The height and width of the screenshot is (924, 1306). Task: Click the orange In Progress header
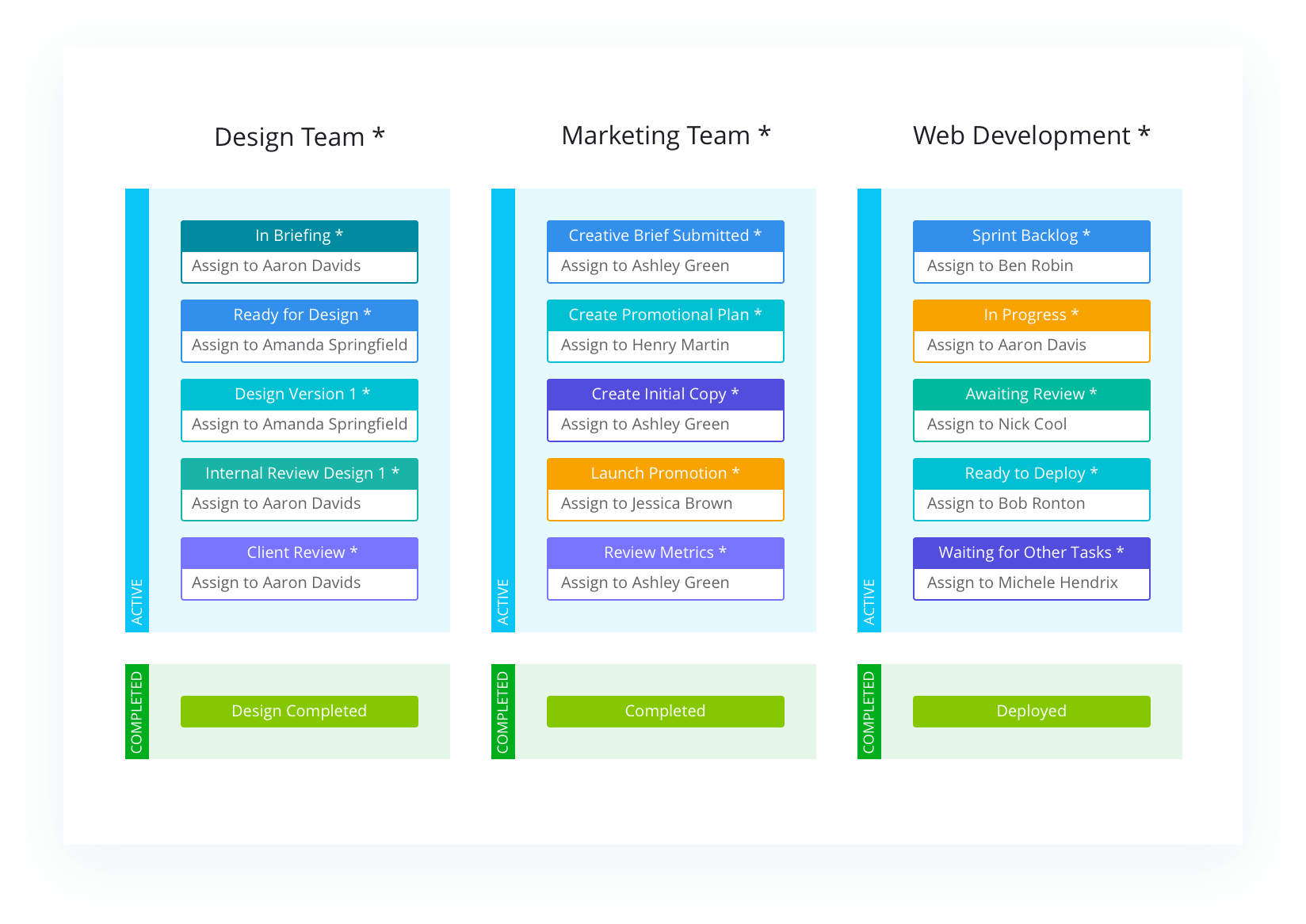pos(1031,315)
